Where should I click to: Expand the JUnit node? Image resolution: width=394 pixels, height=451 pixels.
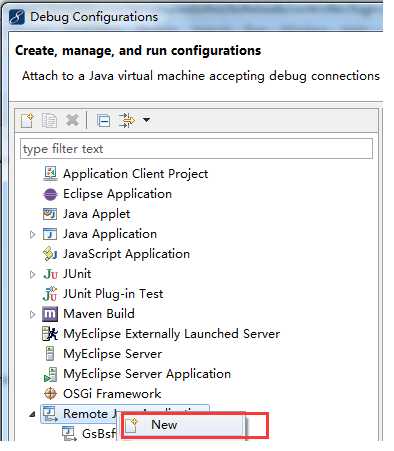[x=32, y=274]
